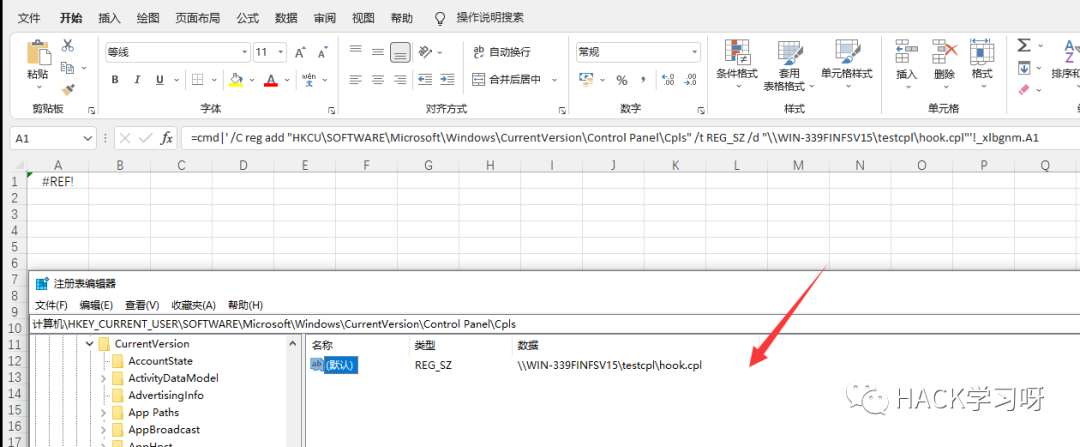
Task: Toggle bottom vertical alignment
Action: coord(400,52)
